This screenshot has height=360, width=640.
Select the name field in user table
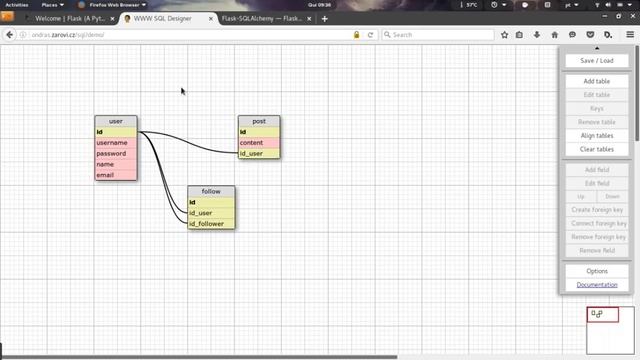(116, 164)
